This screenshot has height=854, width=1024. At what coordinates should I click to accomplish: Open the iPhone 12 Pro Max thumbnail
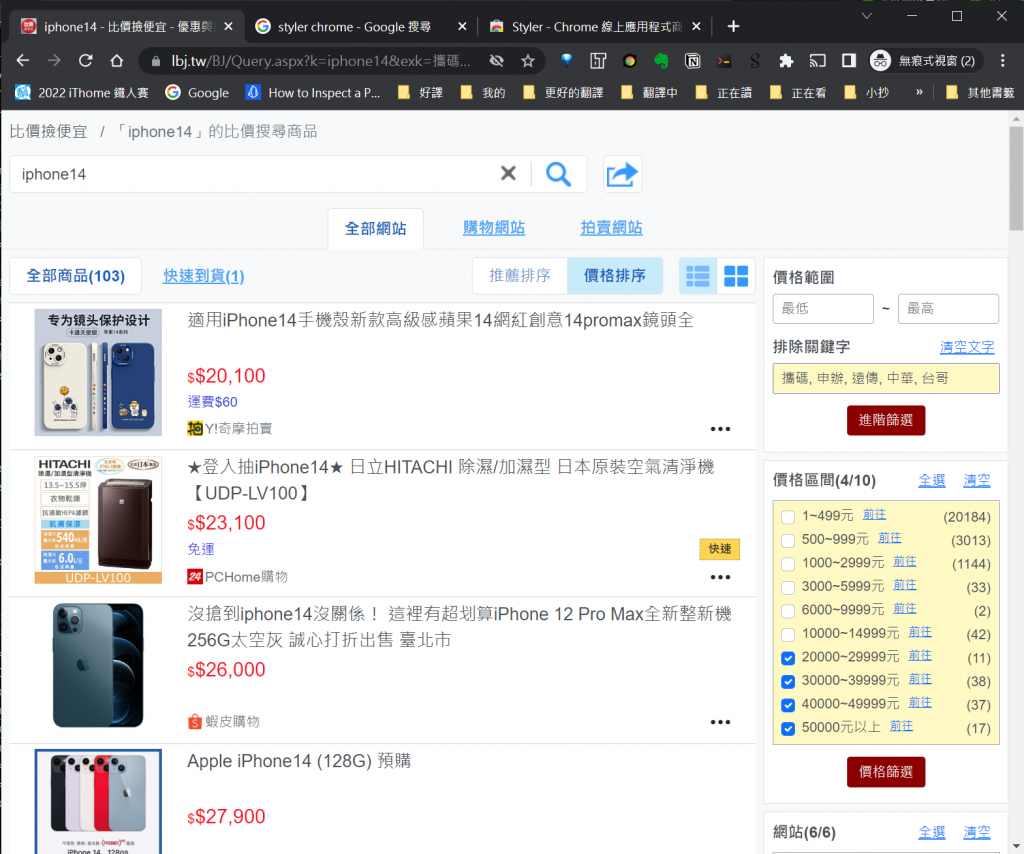[98, 665]
